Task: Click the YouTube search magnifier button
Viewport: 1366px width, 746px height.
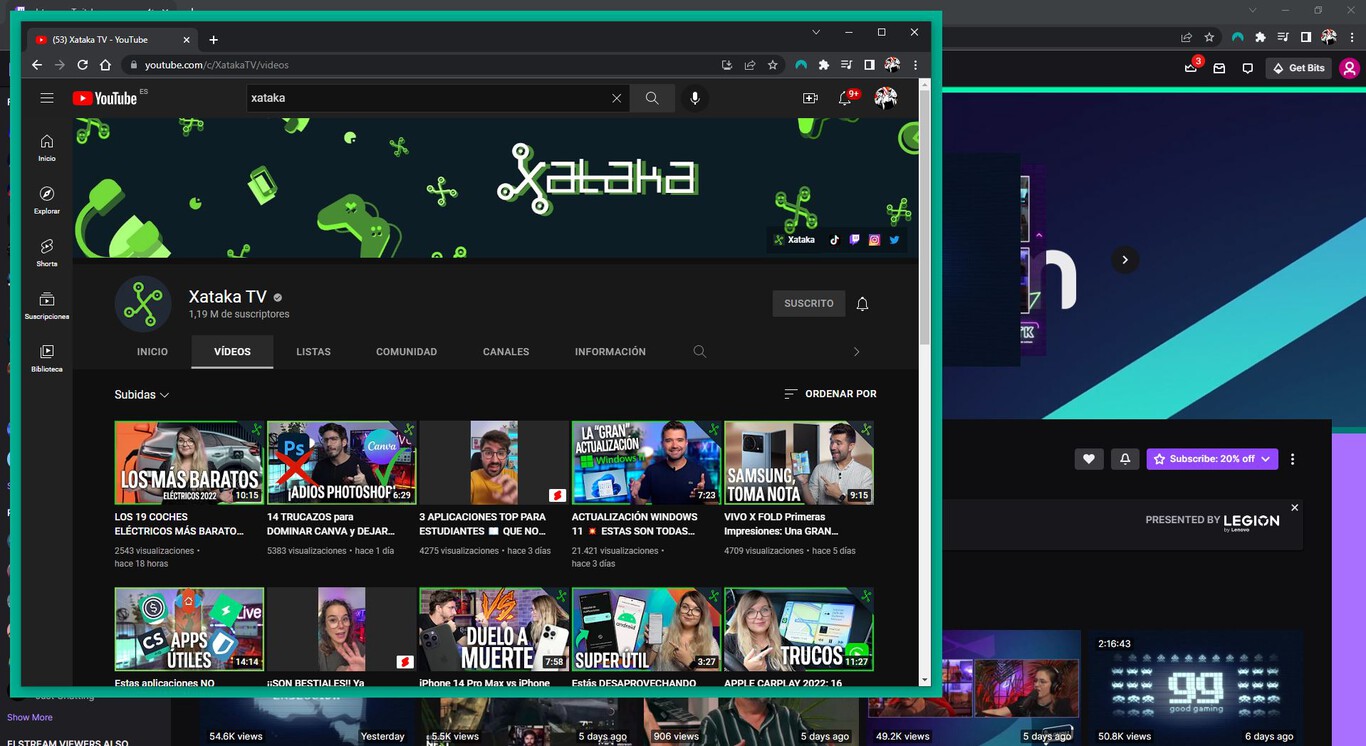Action: (x=652, y=98)
